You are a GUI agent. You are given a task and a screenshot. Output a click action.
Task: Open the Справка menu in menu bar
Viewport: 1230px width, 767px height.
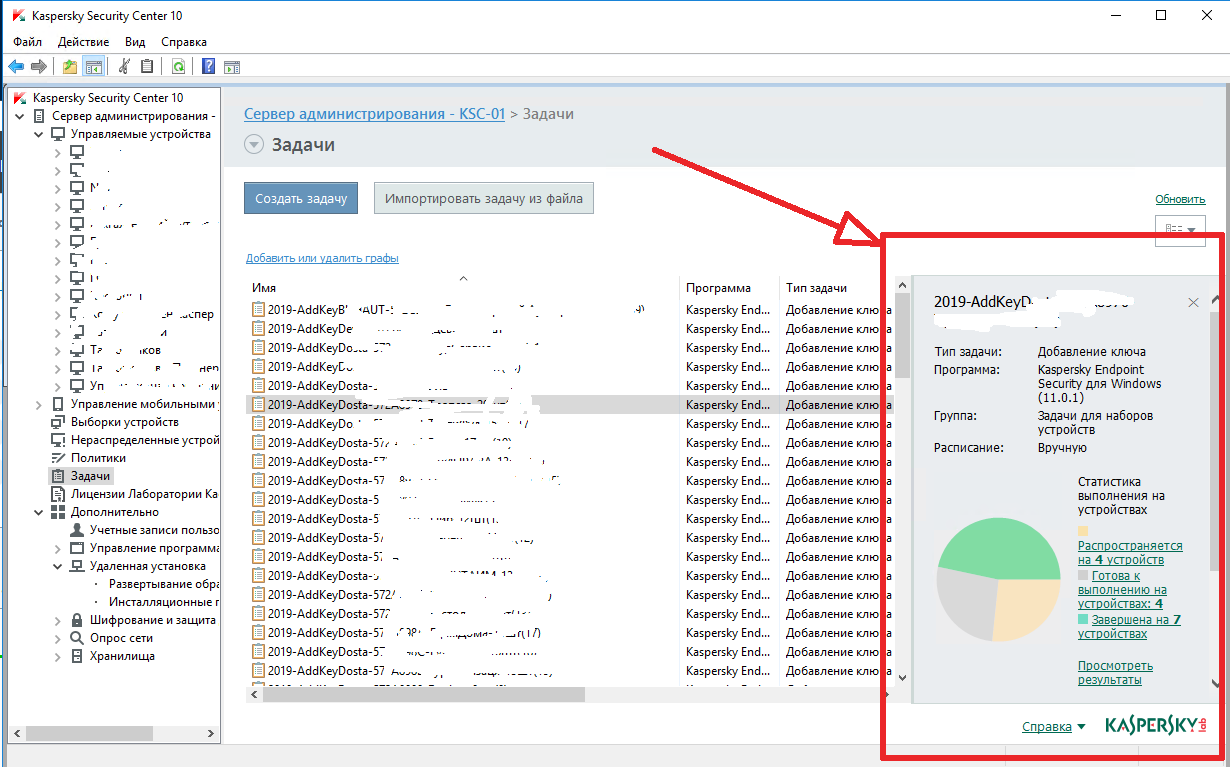click(x=184, y=42)
